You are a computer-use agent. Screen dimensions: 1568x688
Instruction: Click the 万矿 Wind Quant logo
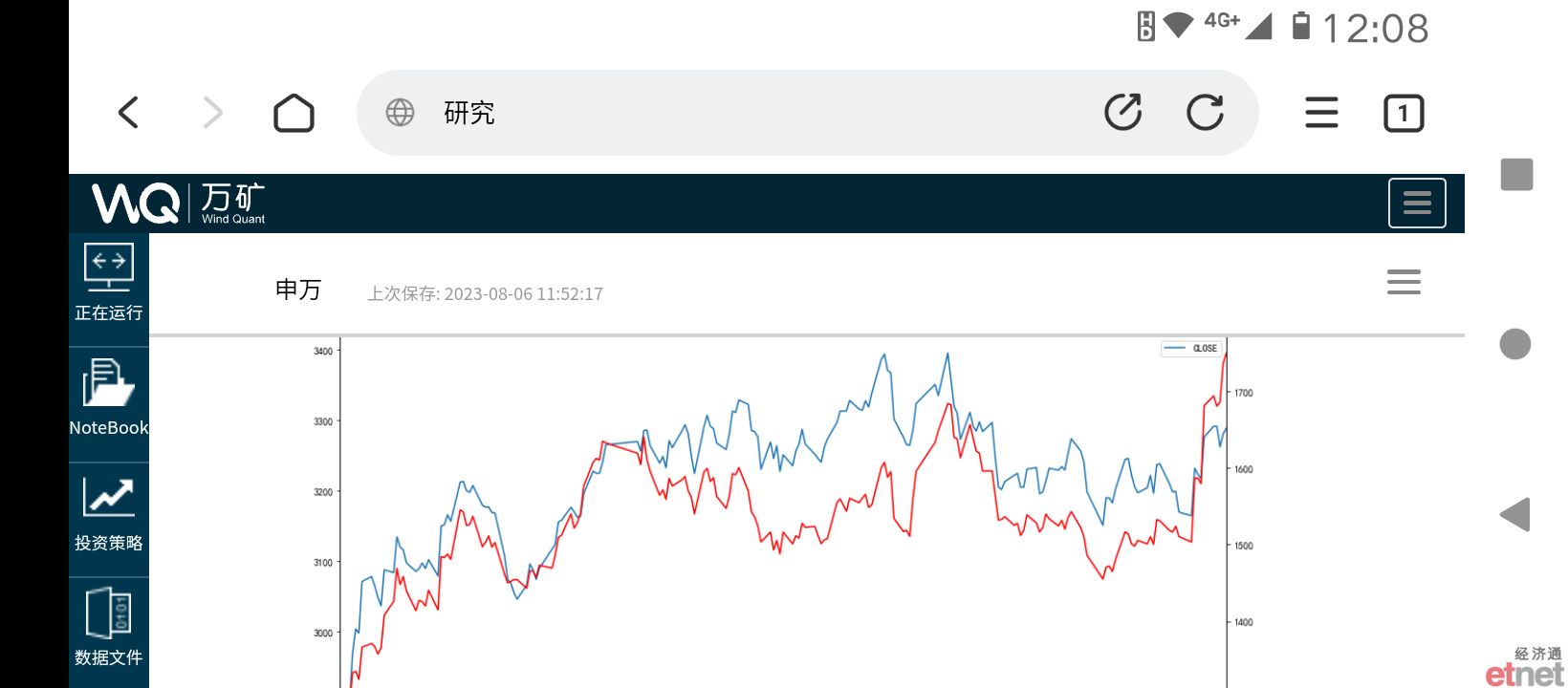tap(179, 203)
